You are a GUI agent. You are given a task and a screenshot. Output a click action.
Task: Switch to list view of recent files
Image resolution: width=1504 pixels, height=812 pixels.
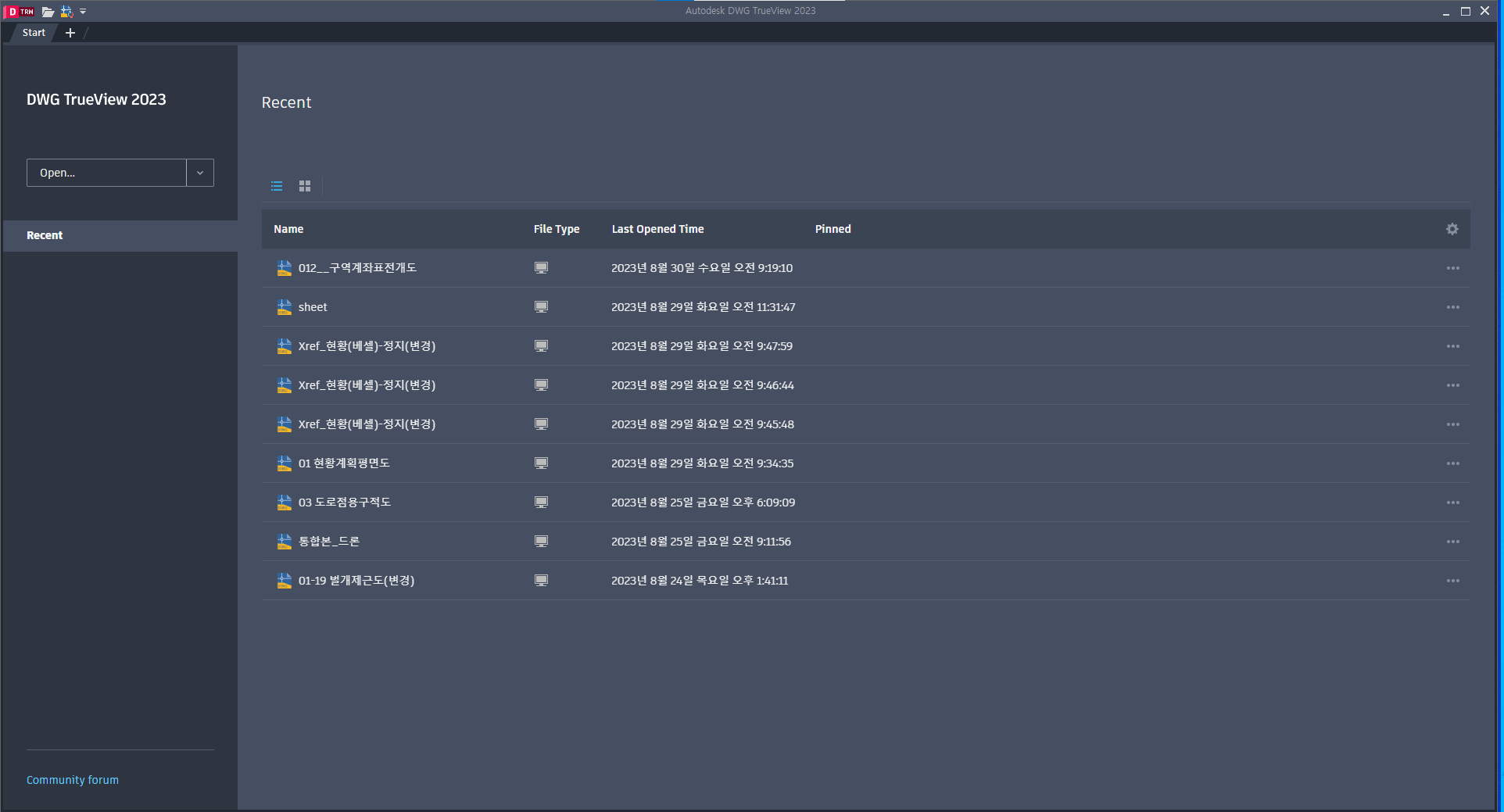(277, 186)
